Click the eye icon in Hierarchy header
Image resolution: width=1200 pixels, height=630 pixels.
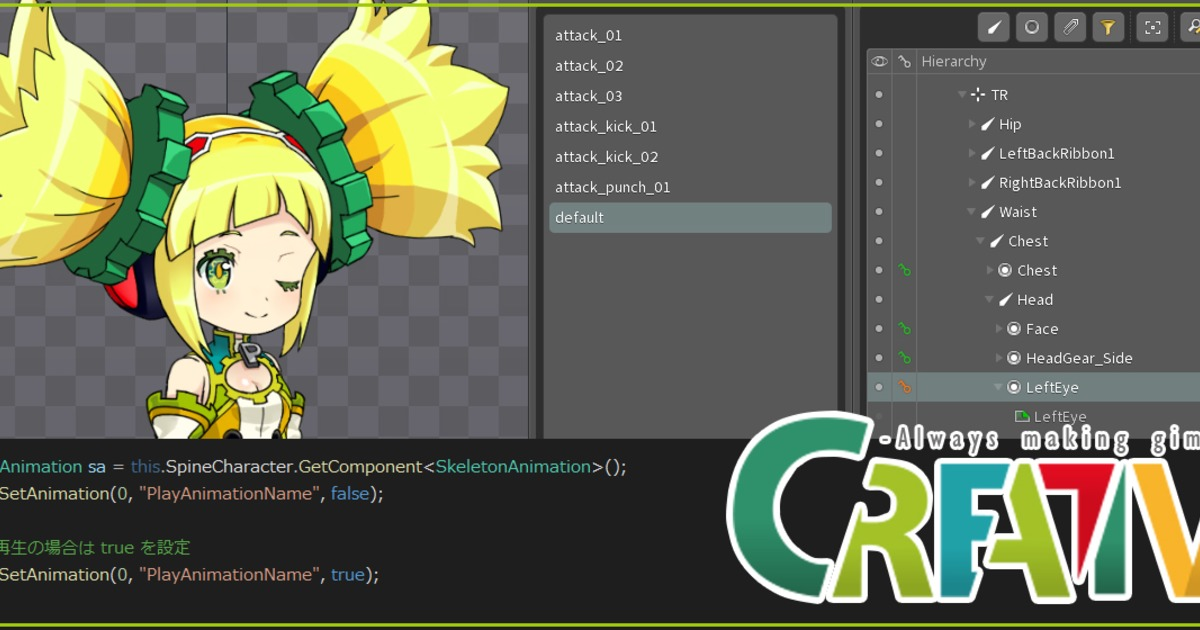[879, 61]
